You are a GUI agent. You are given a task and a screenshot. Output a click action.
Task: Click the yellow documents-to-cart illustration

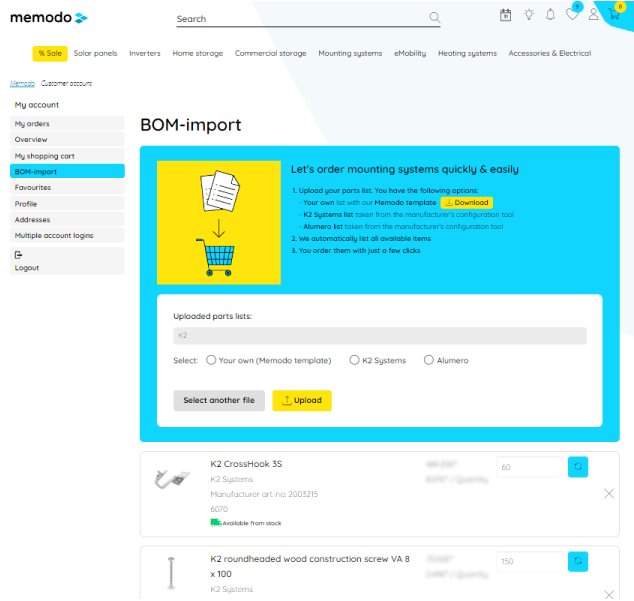219,222
